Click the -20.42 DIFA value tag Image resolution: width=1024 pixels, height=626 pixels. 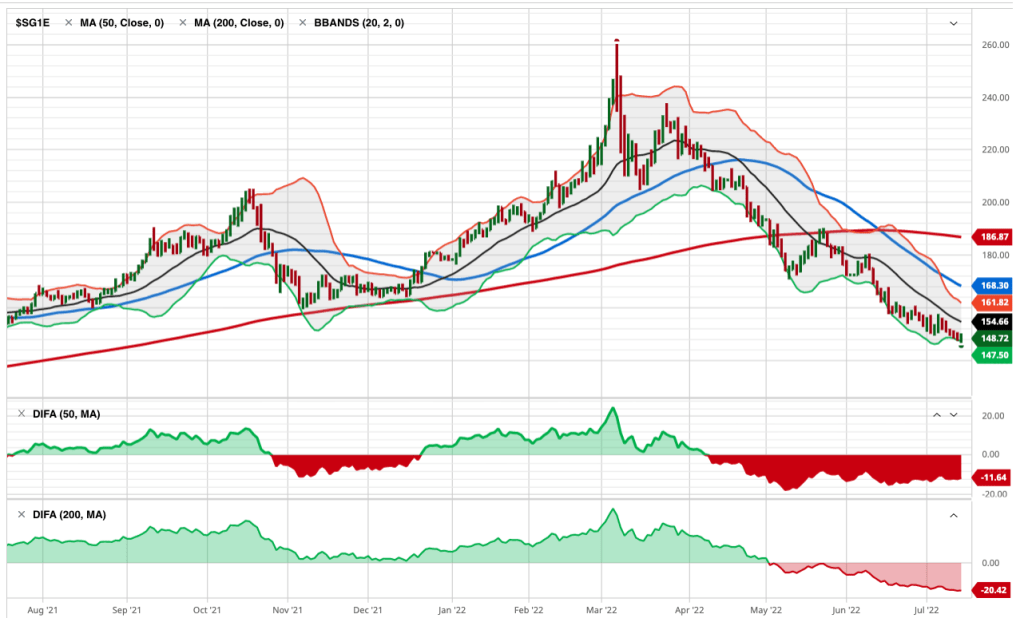[x=992, y=591]
